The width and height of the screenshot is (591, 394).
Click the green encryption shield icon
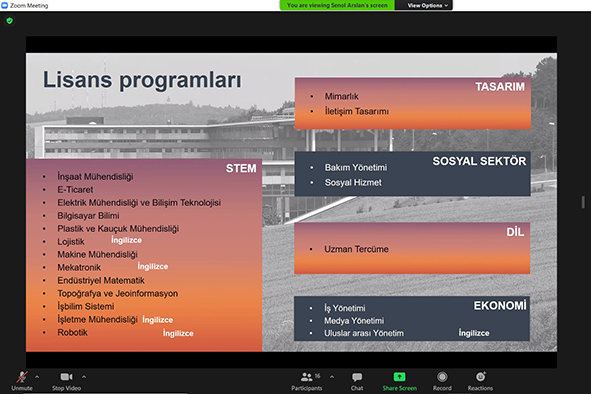point(10,21)
